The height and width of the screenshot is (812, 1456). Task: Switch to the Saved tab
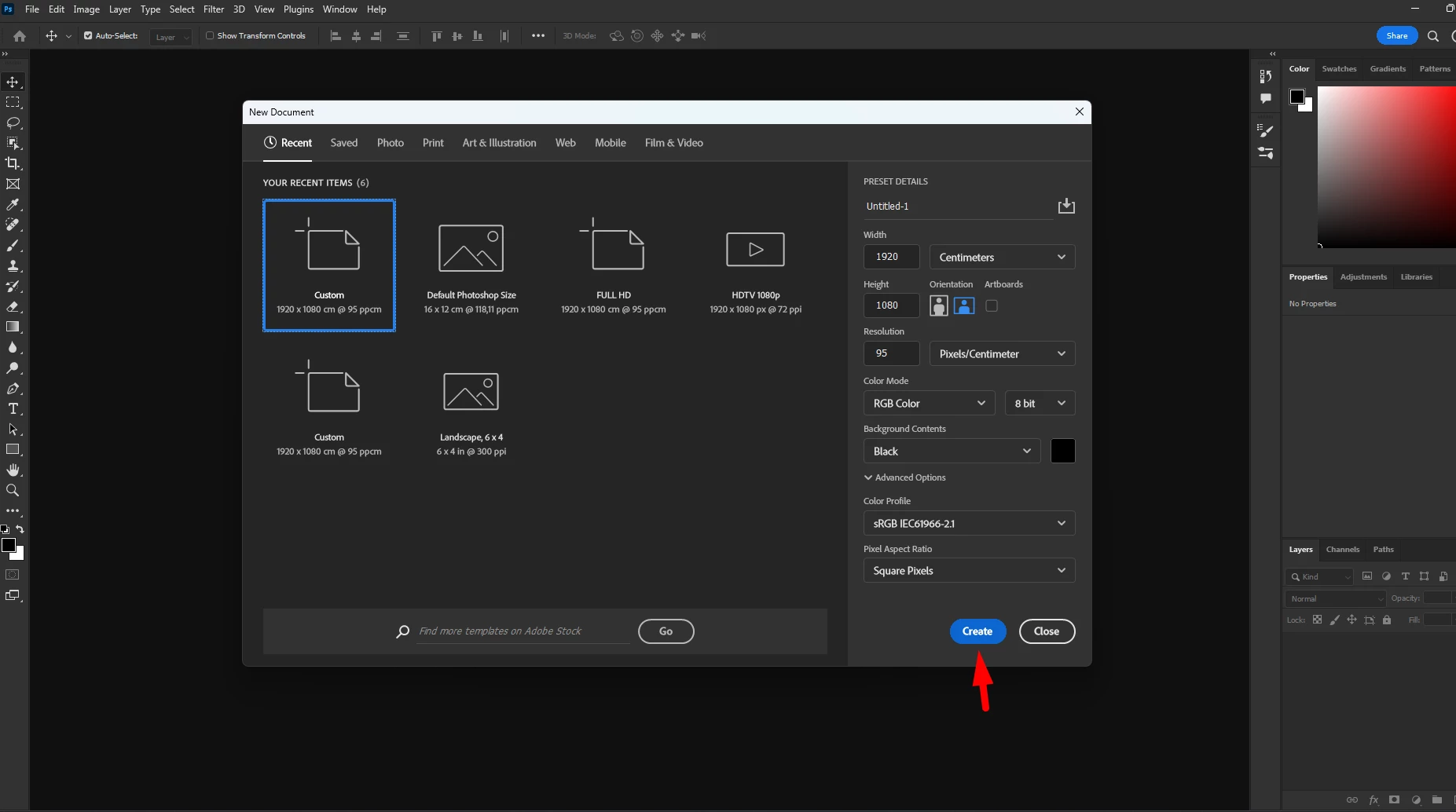coord(344,143)
